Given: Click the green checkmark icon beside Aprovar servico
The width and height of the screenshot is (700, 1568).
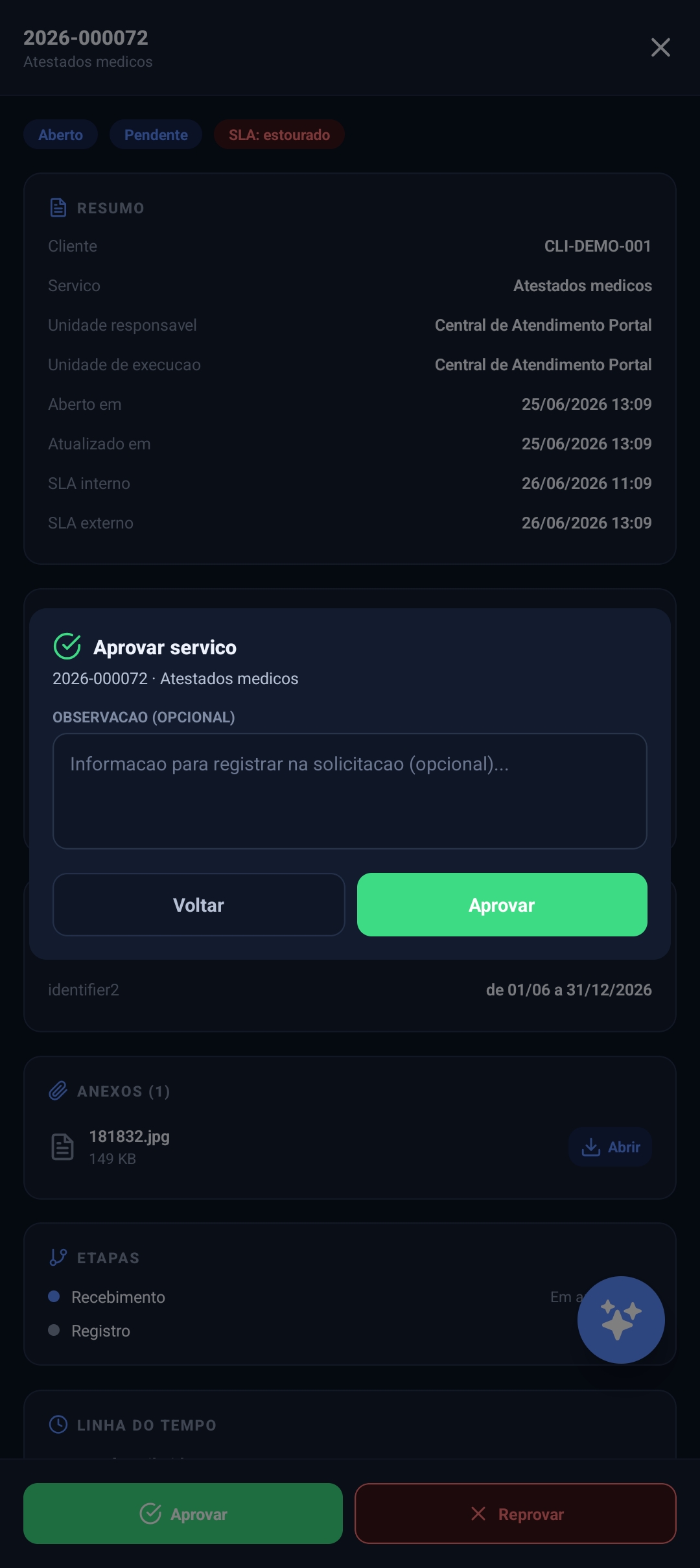Looking at the screenshot, I should point(67,647).
